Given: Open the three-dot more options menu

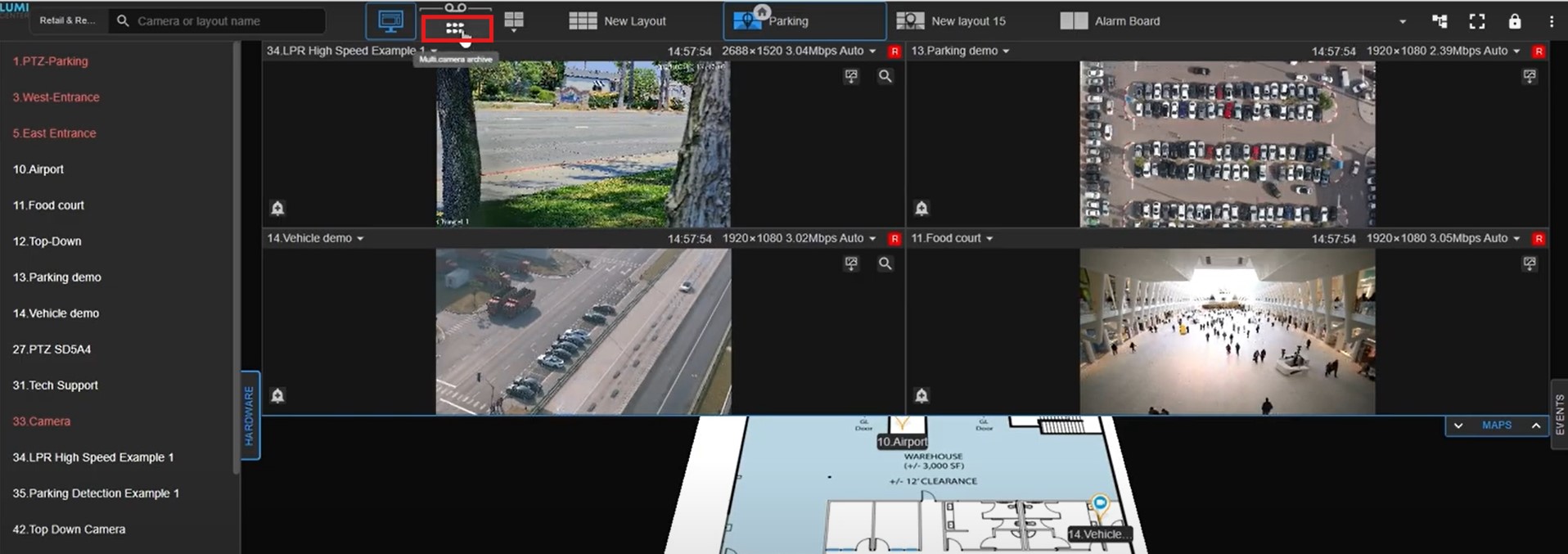Looking at the screenshot, I should point(1551,21).
